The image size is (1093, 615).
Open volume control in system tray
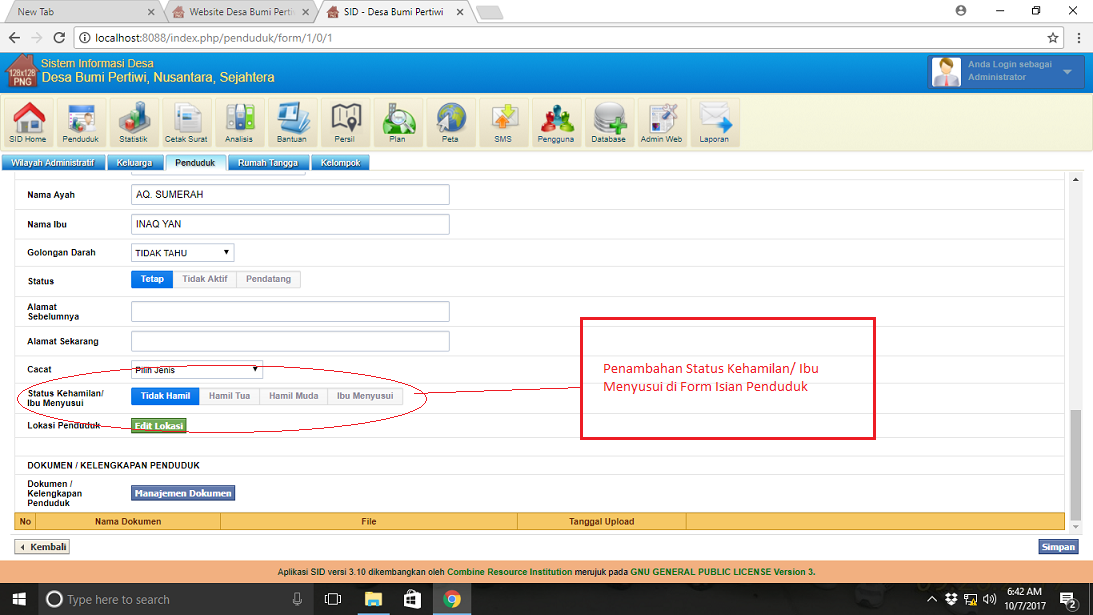pyautogui.click(x=990, y=599)
